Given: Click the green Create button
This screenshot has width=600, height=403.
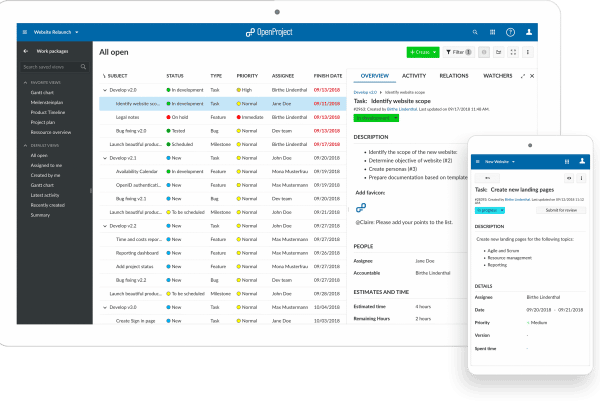Looking at the screenshot, I should click(423, 52).
